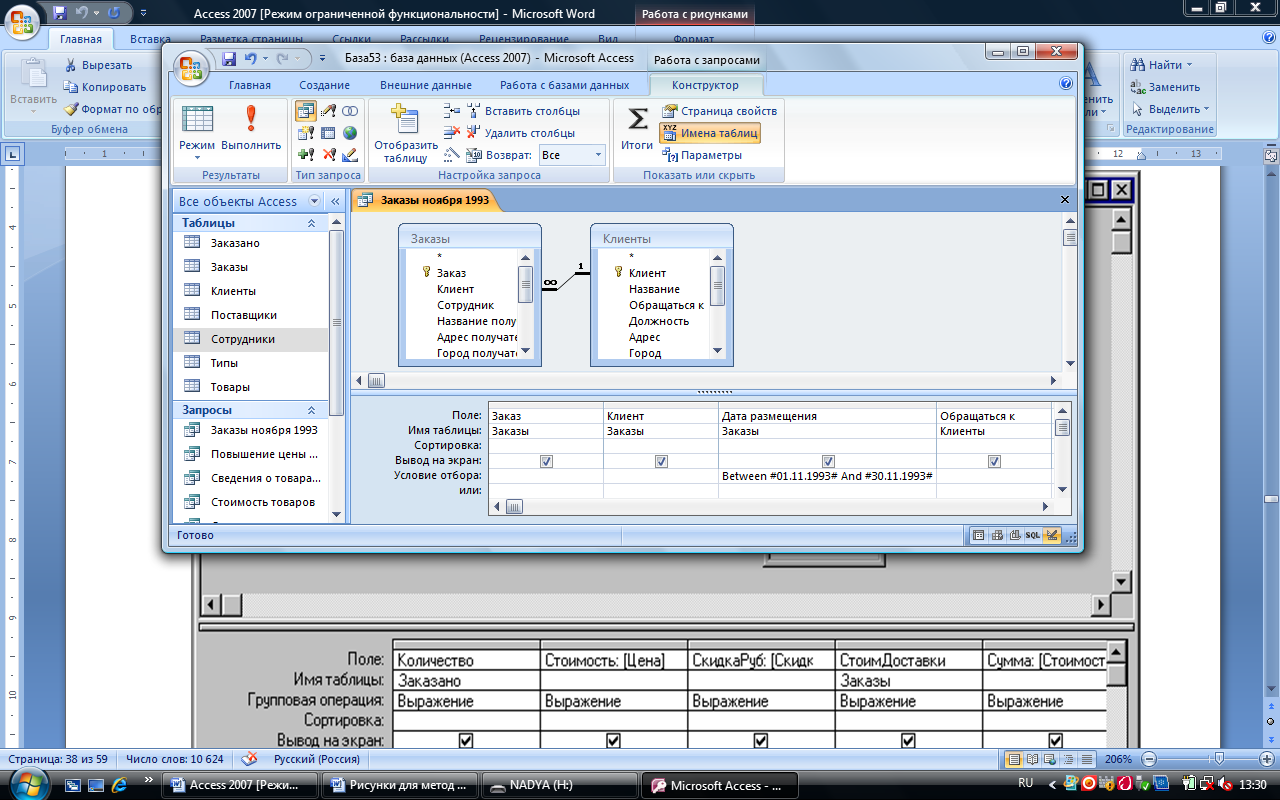This screenshot has height=800, width=1280.
Task: Collapse the Запросы group
Action: coord(311,410)
